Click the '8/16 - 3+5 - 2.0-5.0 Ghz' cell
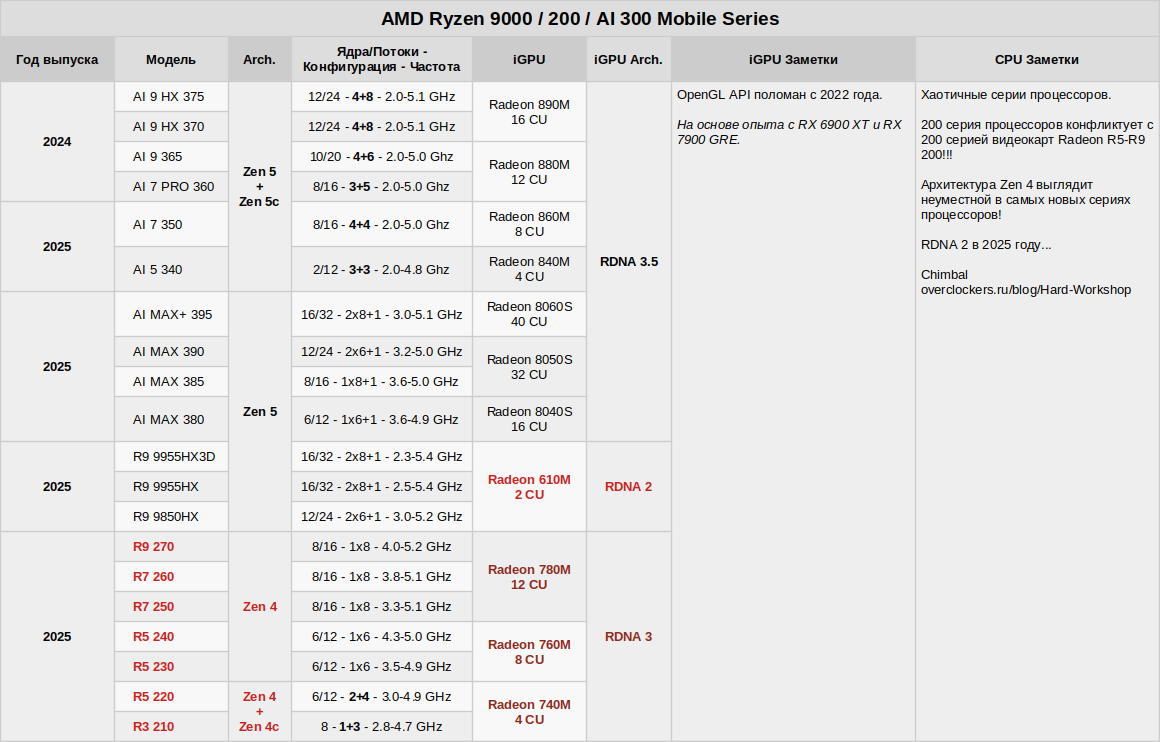1160x742 pixels. click(382, 186)
